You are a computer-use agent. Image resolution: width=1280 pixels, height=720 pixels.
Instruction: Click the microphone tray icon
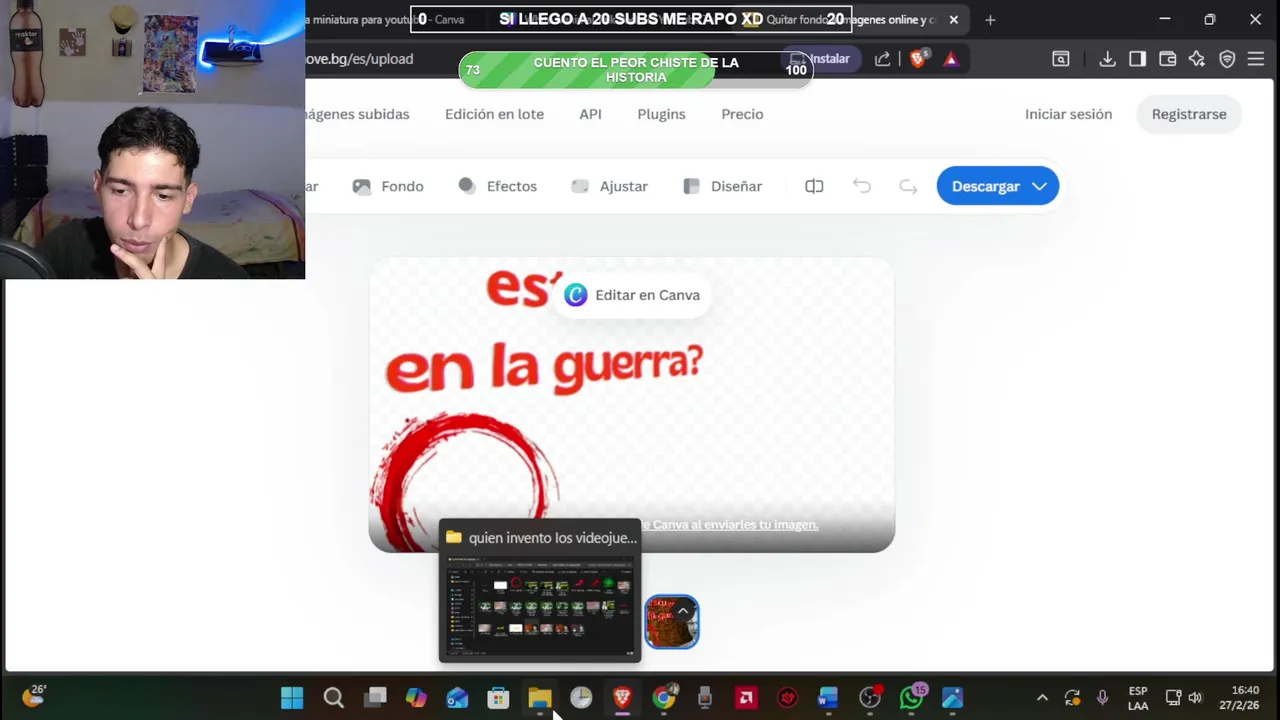1102,698
